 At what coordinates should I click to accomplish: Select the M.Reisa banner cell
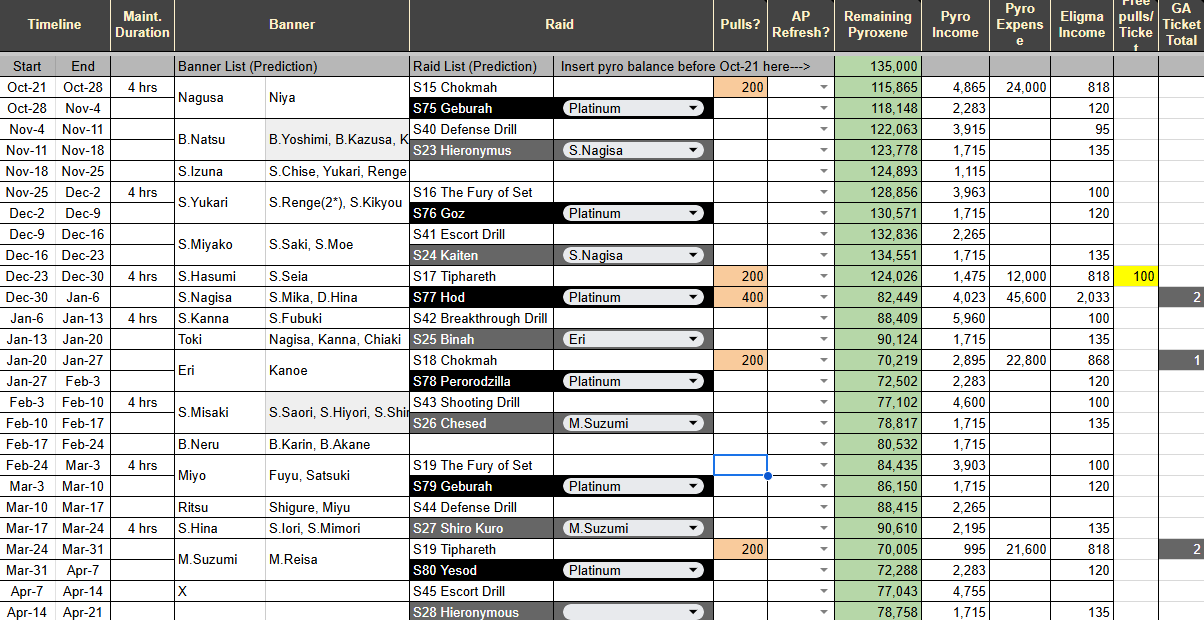(337, 559)
